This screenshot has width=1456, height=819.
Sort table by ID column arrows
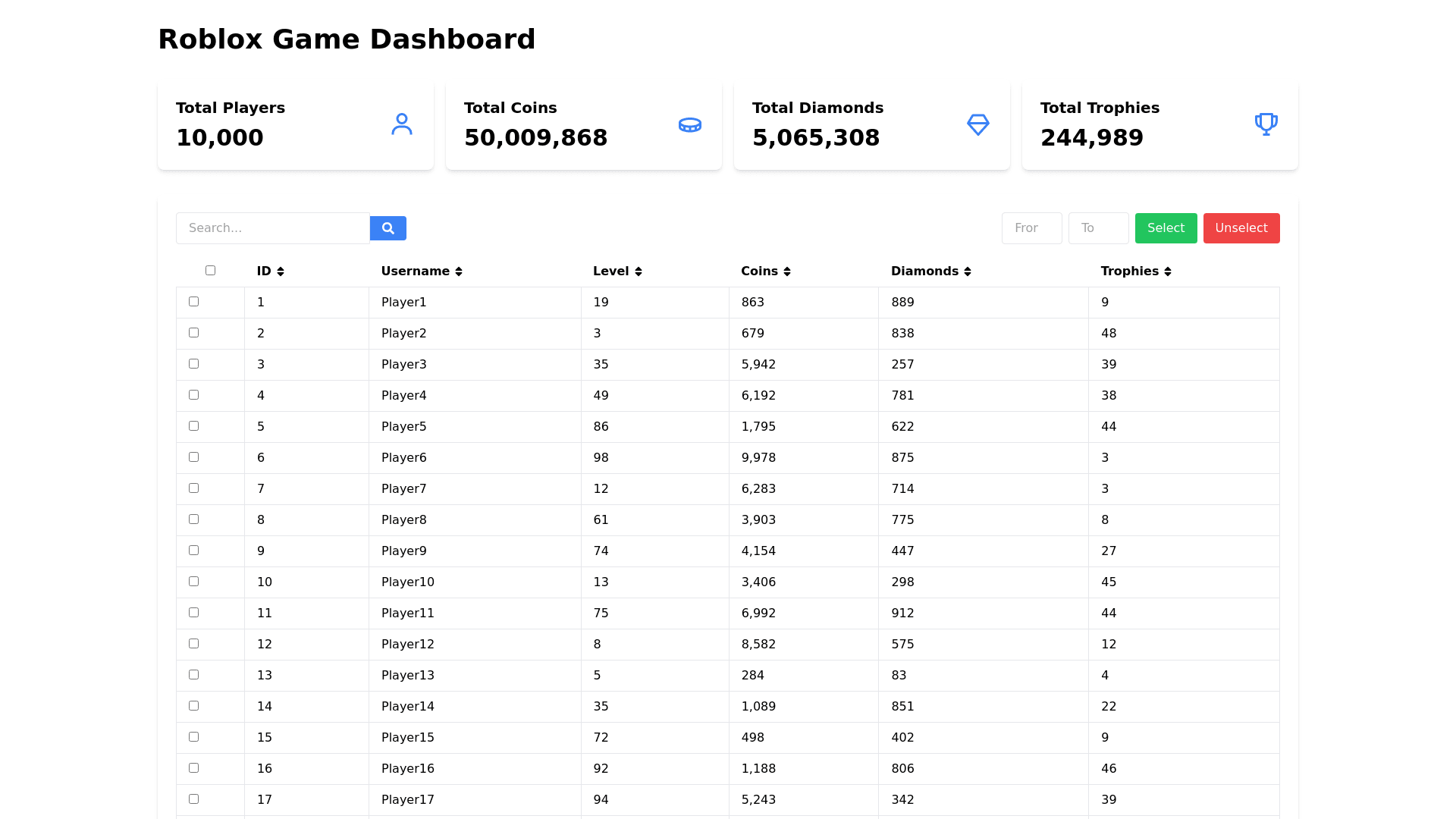coord(281,271)
